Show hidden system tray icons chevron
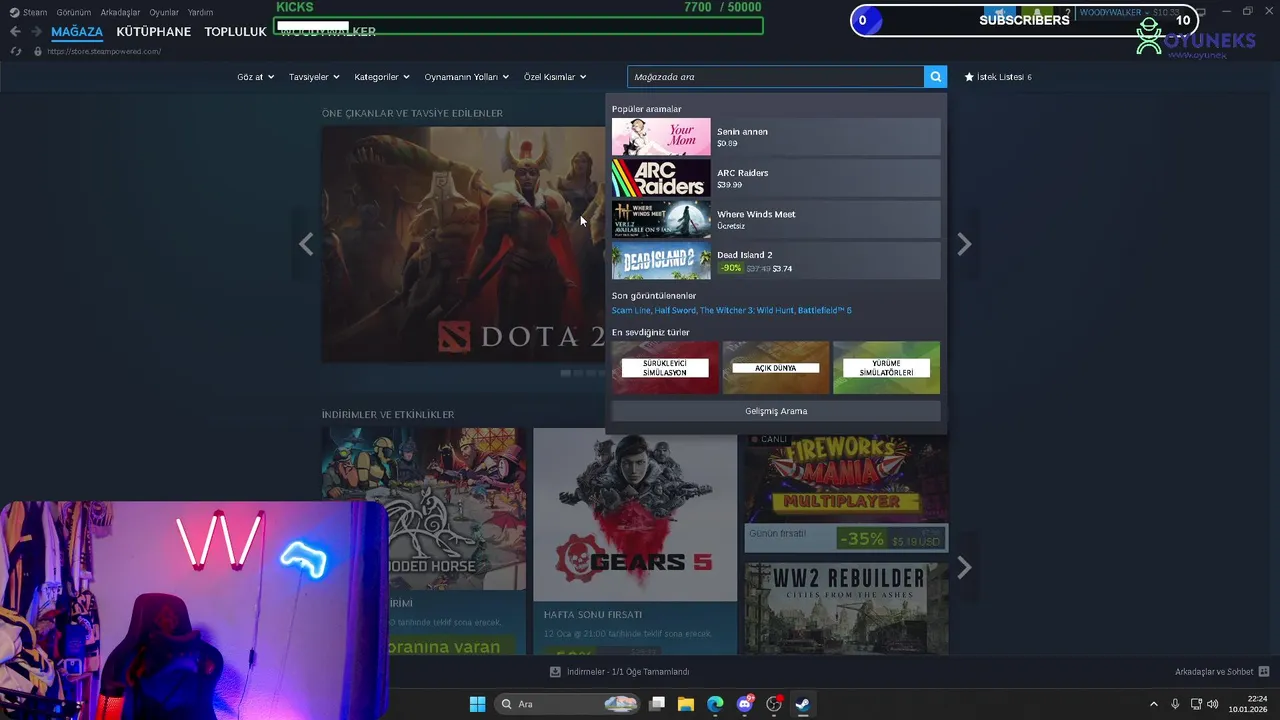 pos(1153,704)
